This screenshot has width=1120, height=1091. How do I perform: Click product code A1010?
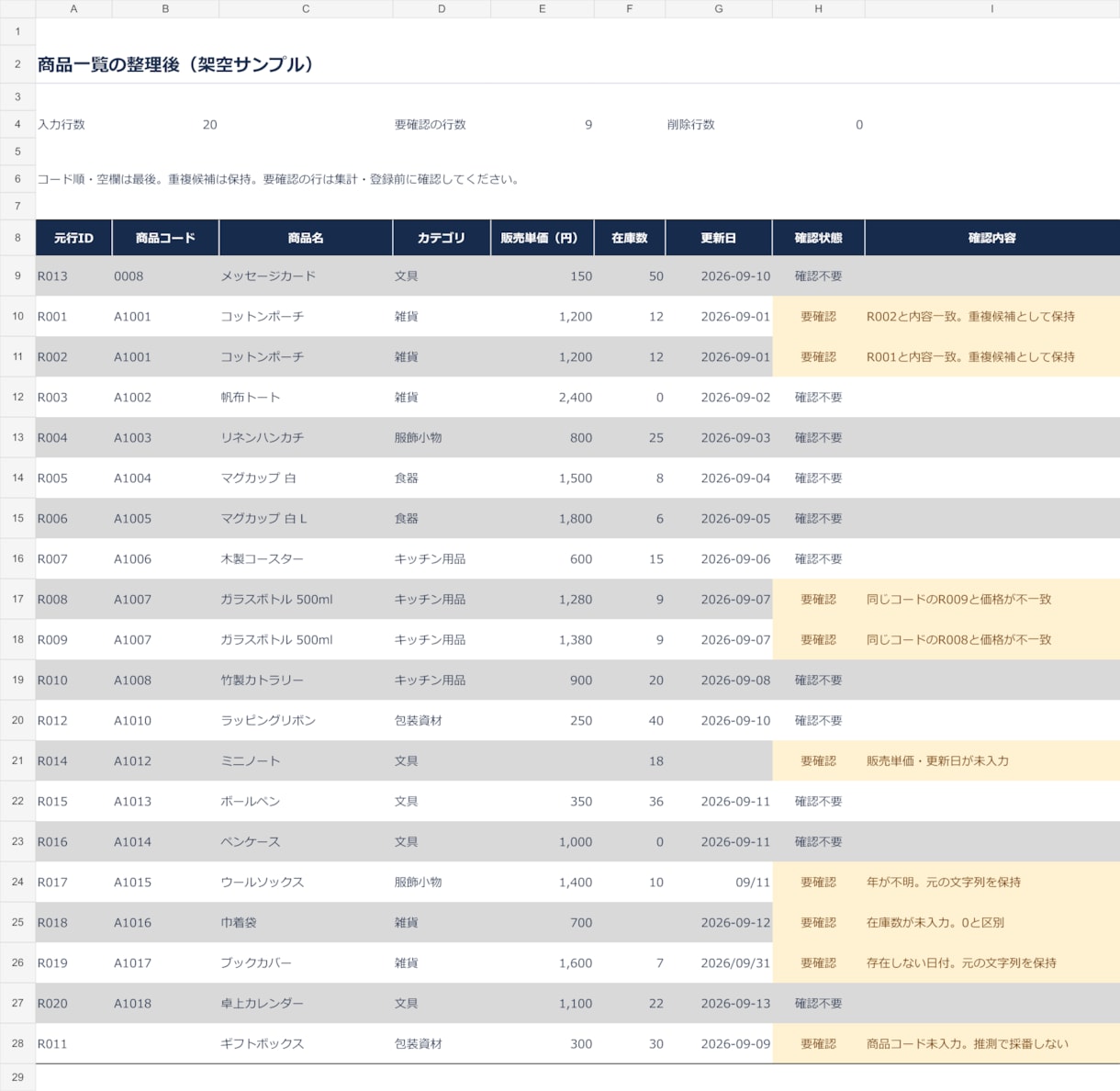(x=132, y=721)
